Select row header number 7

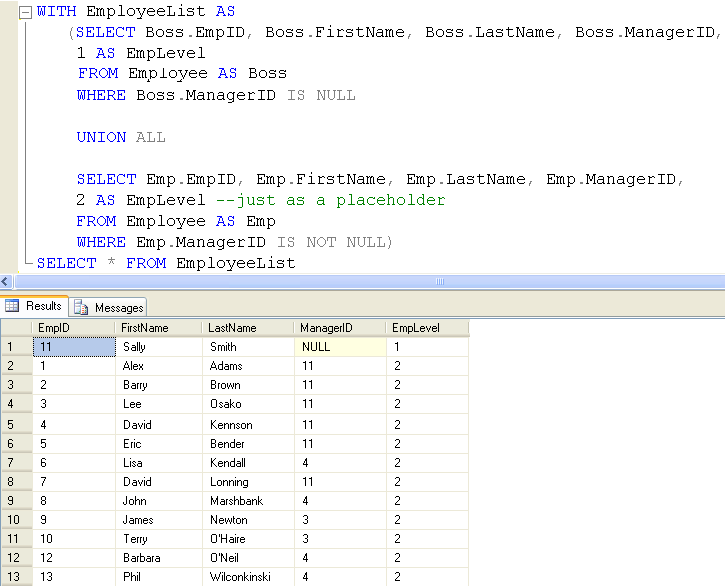(16, 463)
